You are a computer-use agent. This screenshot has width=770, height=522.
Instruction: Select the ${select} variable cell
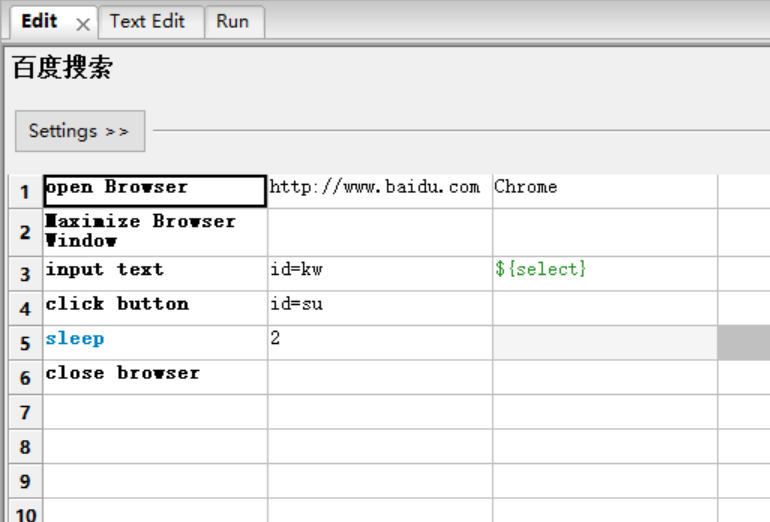point(605,274)
